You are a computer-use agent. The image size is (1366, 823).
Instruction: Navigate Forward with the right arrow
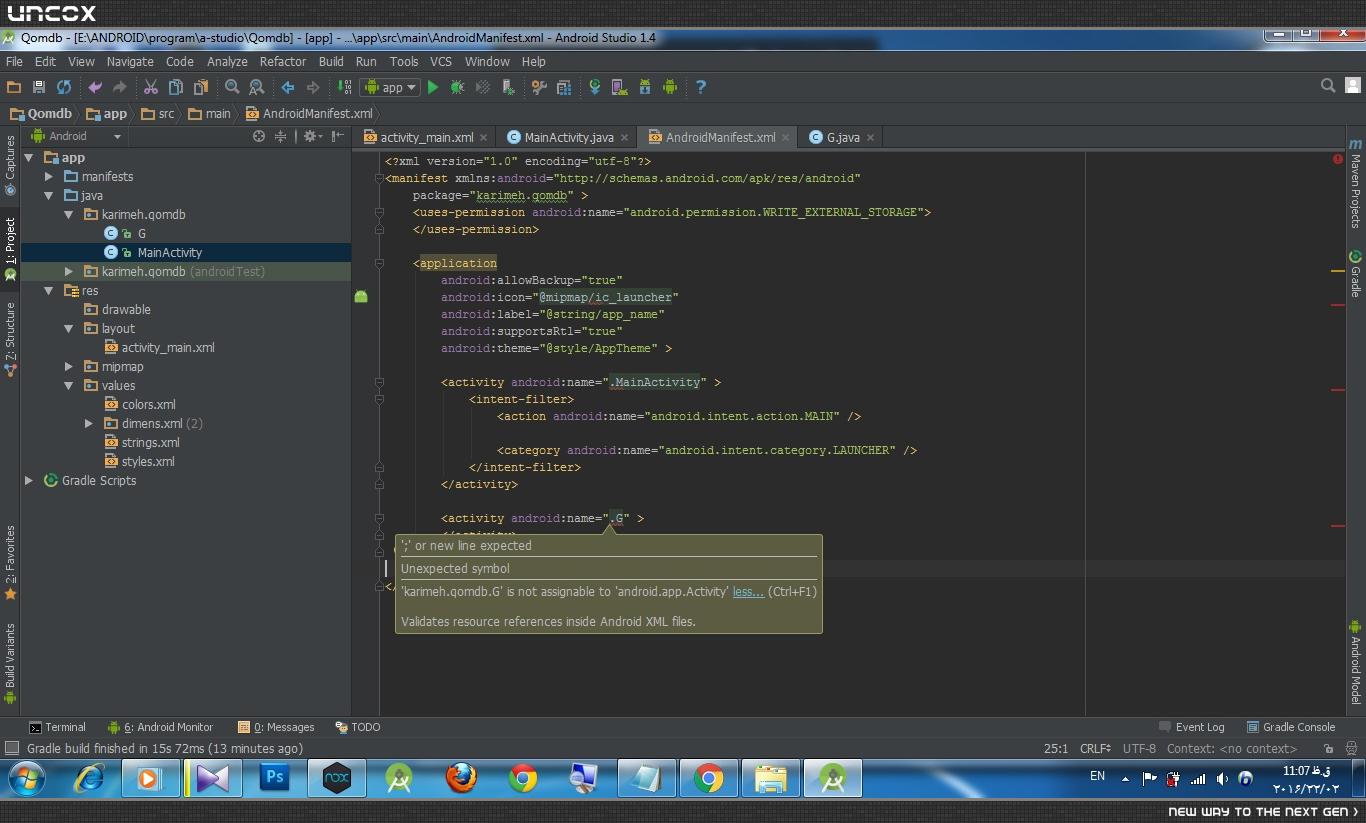pos(313,87)
